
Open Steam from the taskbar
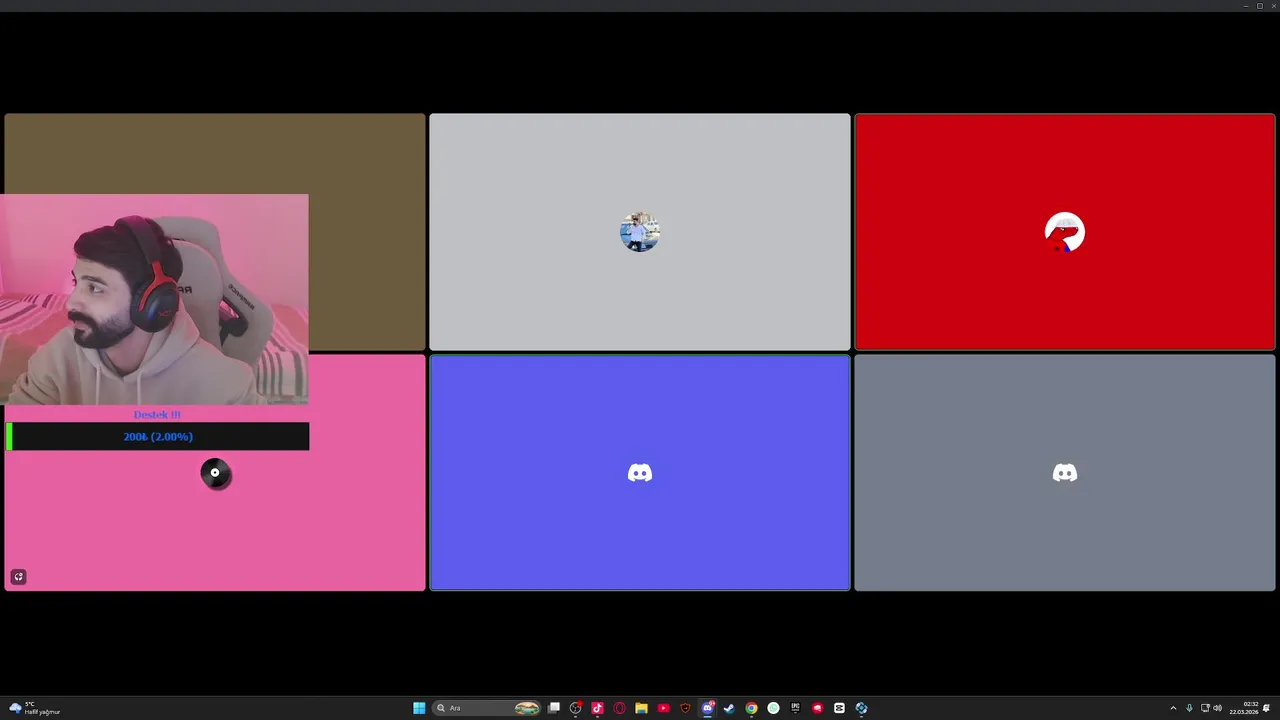click(x=729, y=708)
